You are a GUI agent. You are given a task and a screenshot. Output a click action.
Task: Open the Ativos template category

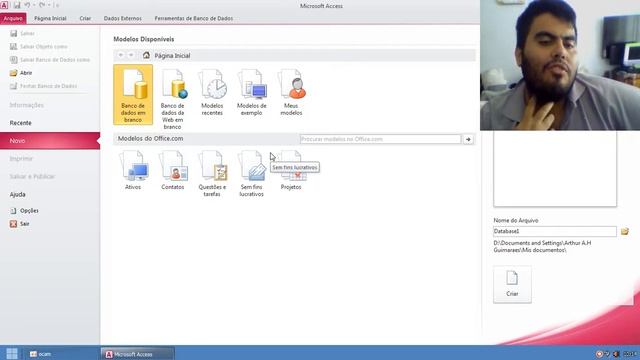[133, 170]
